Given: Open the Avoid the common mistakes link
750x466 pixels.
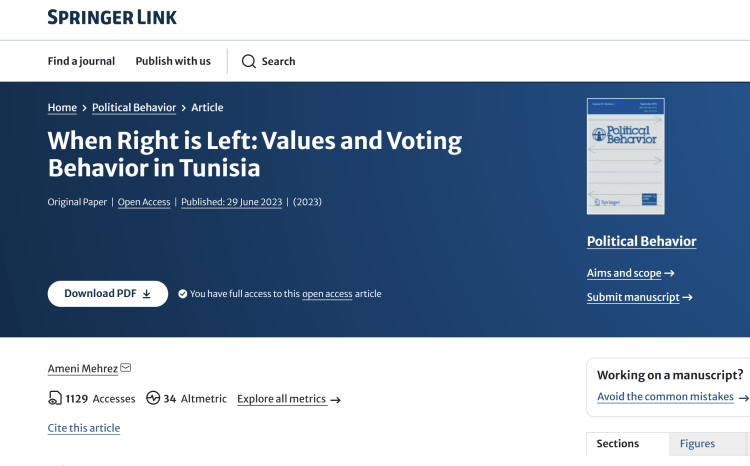Looking at the screenshot, I should pos(666,397).
